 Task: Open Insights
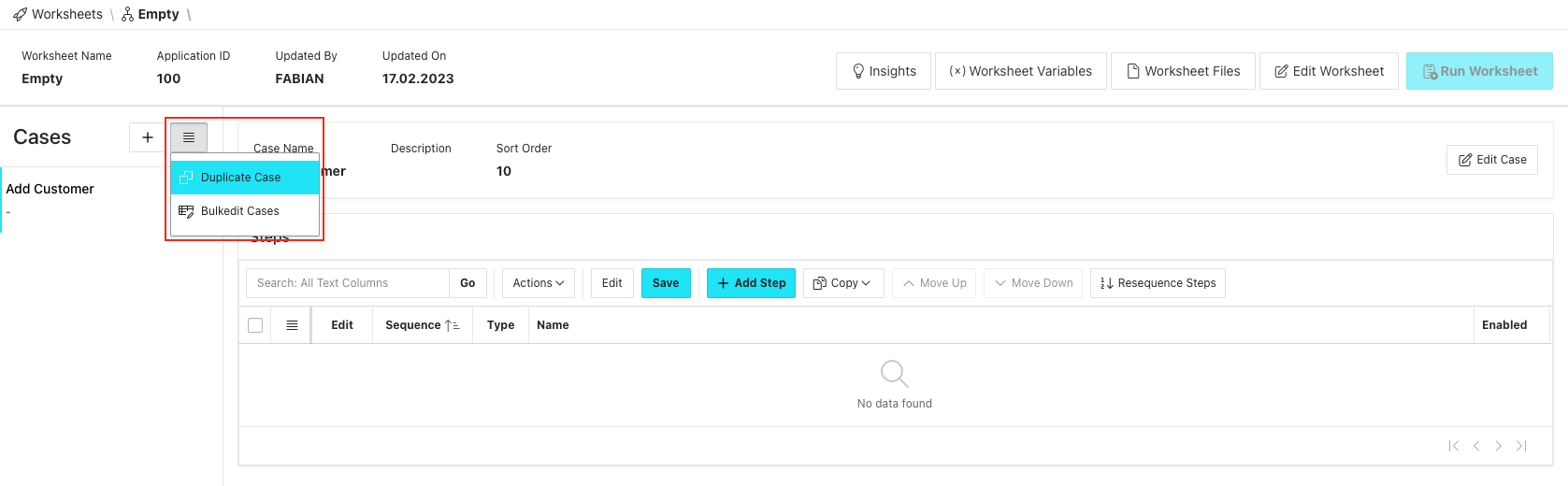click(x=884, y=71)
